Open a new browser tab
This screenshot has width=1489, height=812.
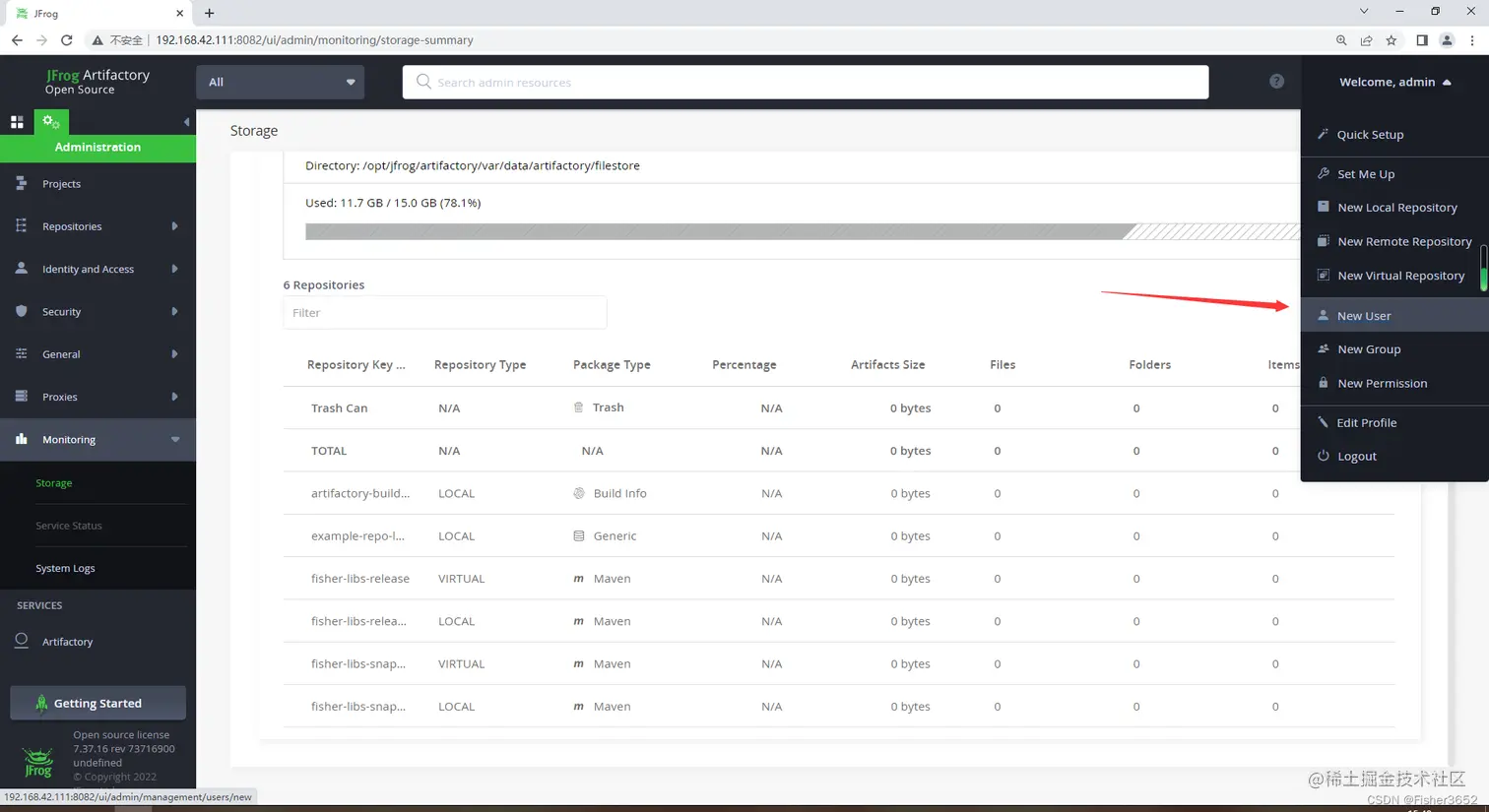click(209, 13)
